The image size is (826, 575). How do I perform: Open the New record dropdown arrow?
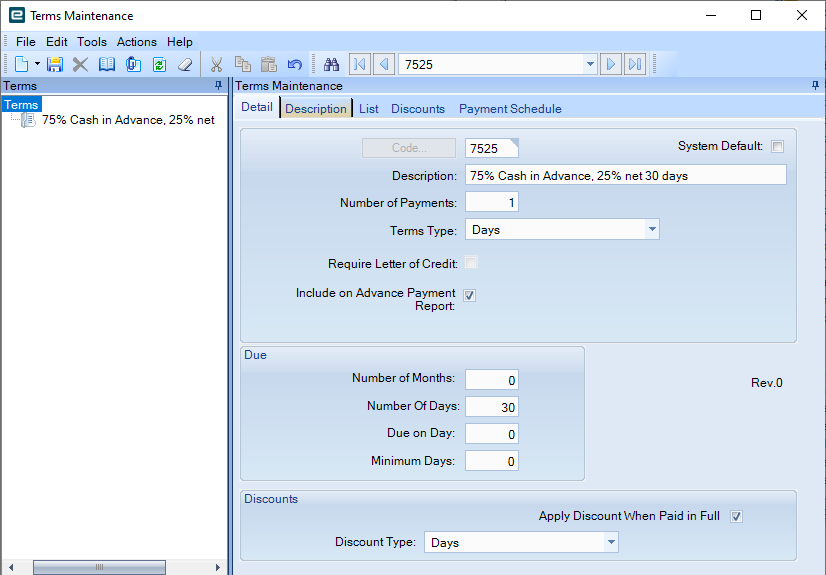click(37, 64)
